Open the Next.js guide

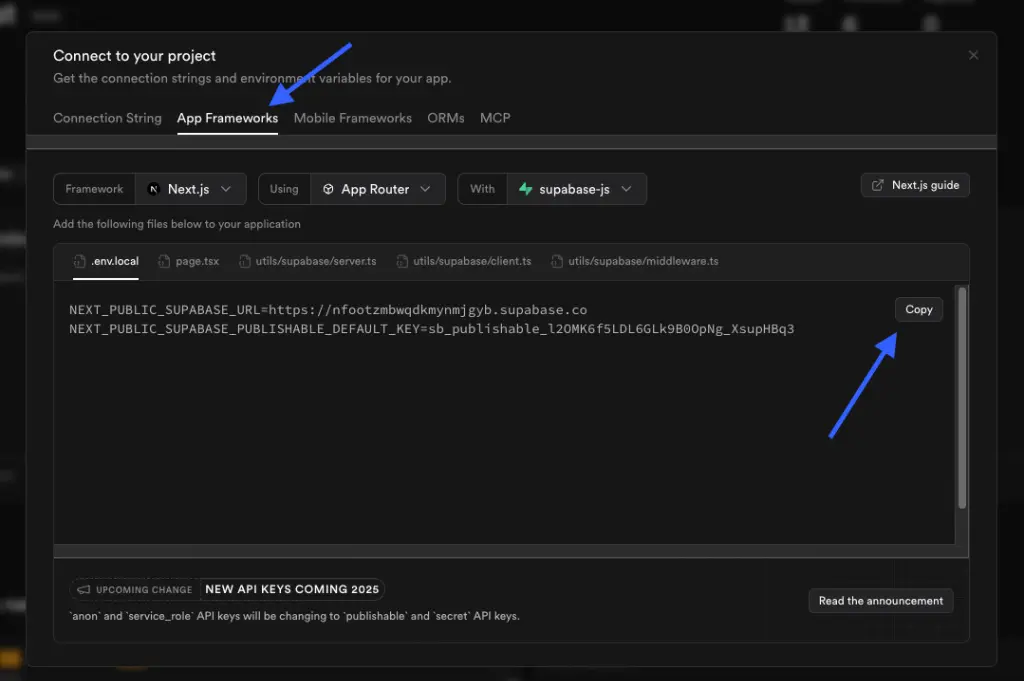pos(915,185)
